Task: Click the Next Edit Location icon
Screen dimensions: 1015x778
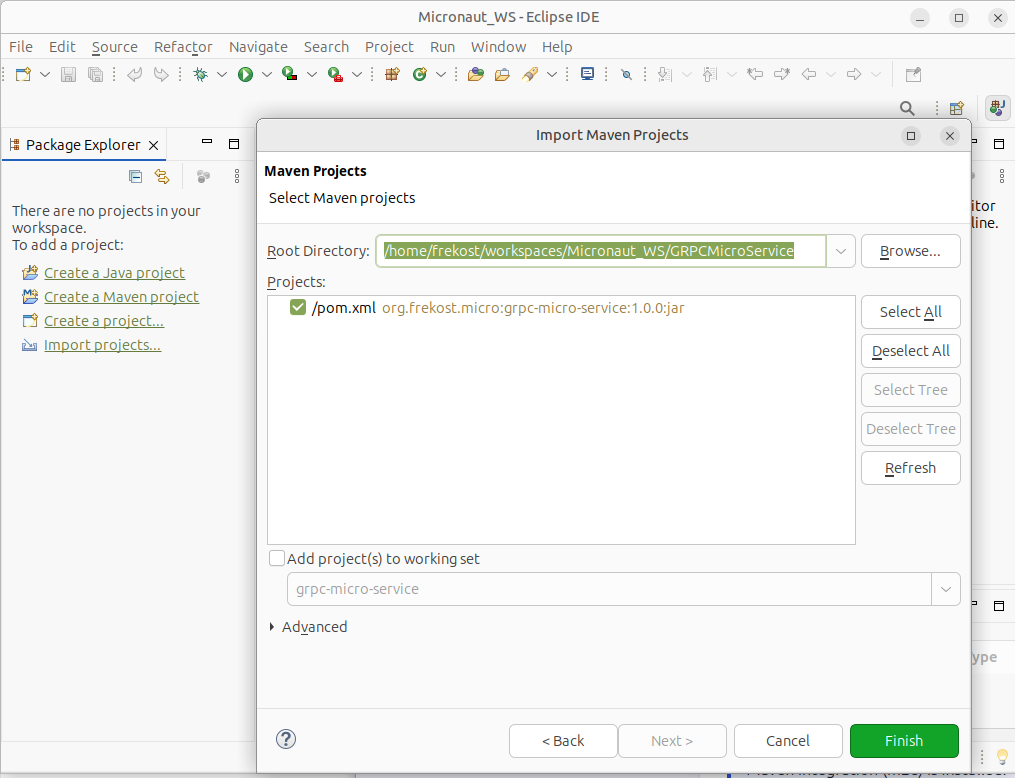Action: (x=782, y=74)
